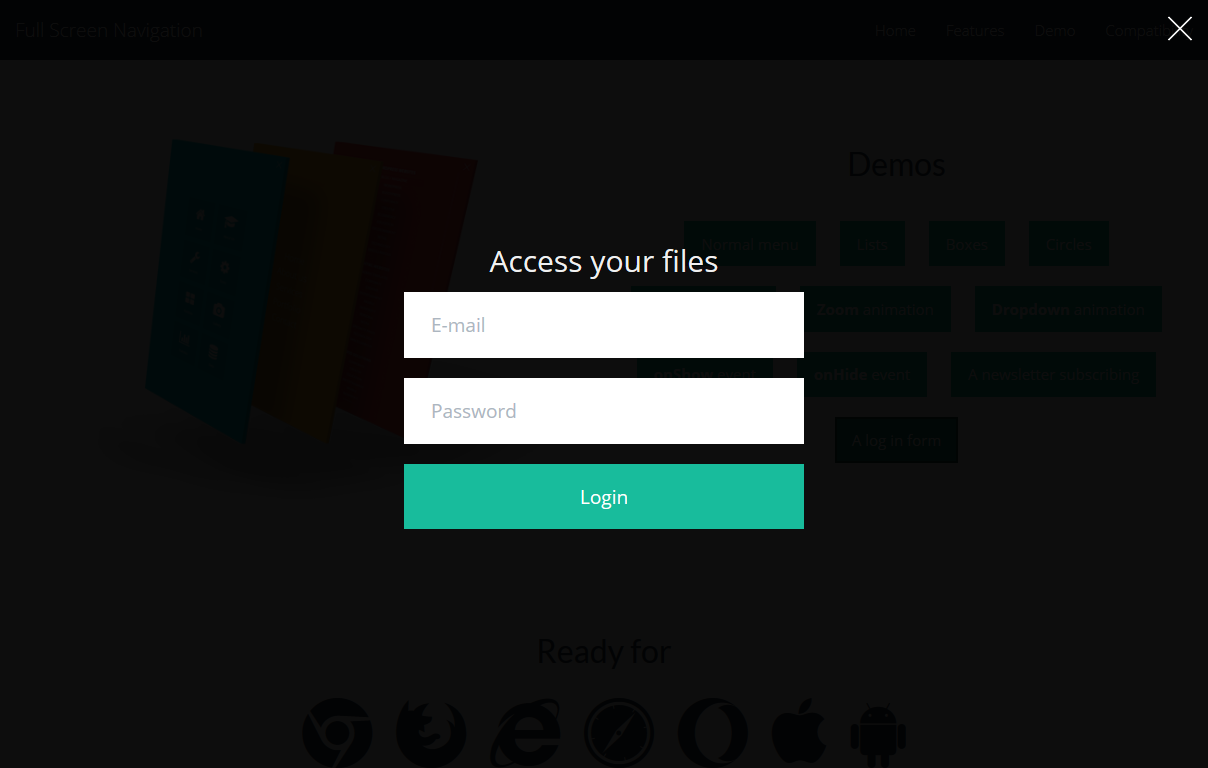Open the Home navigation link
1208x768 pixels.
coord(895,31)
